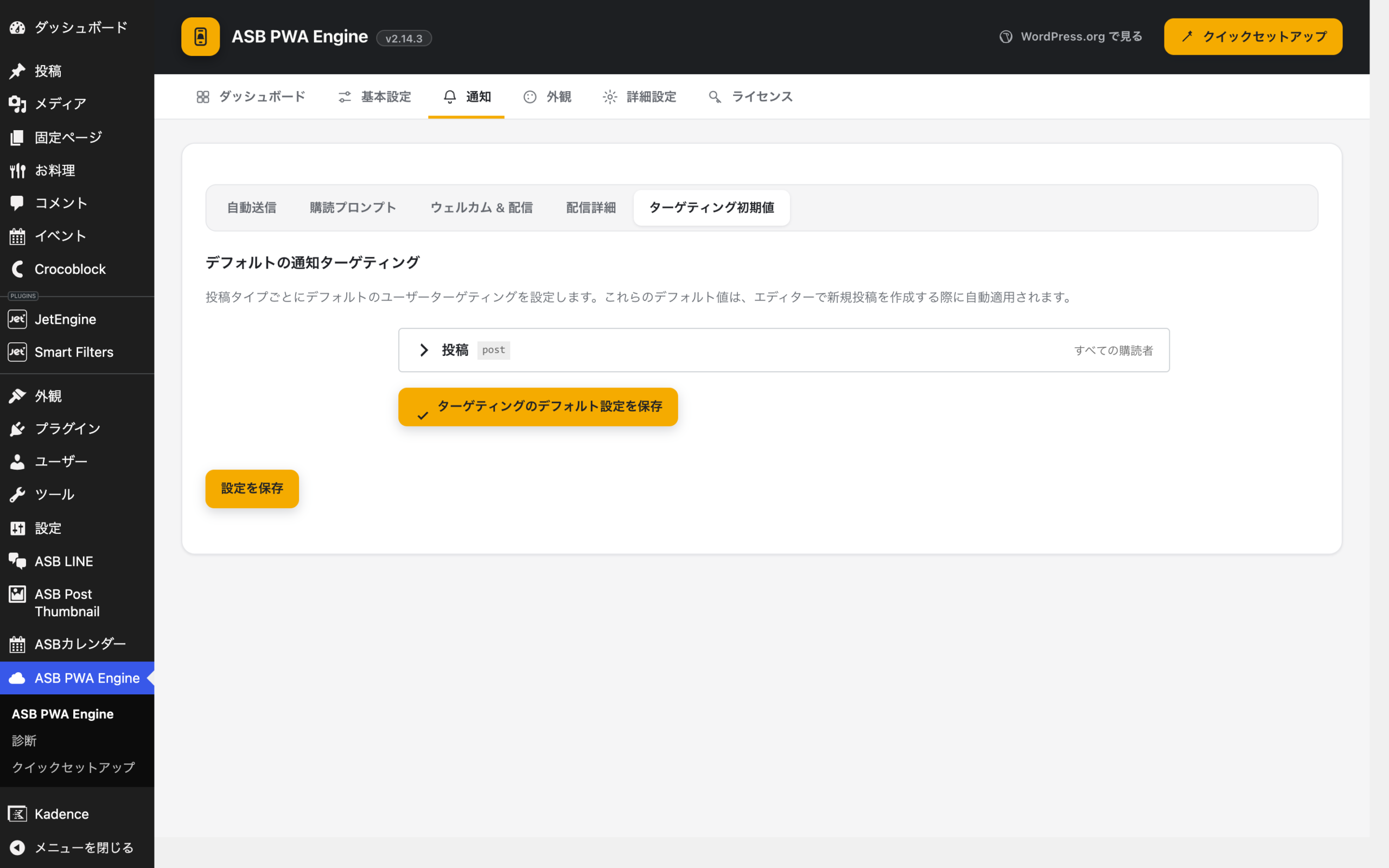Viewport: 1389px width, 868px height.
Task: Click the user silhouette icon beside ユーザー
Action: coord(17,462)
